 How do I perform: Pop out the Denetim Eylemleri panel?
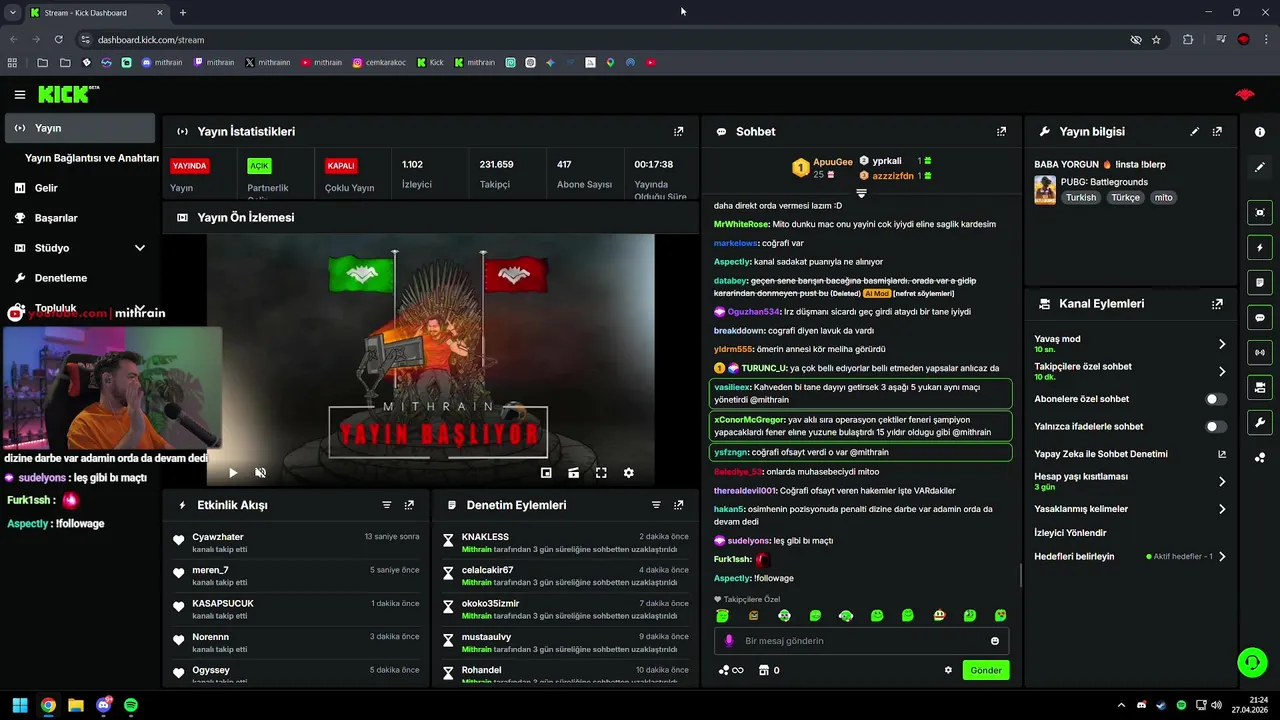coord(679,505)
